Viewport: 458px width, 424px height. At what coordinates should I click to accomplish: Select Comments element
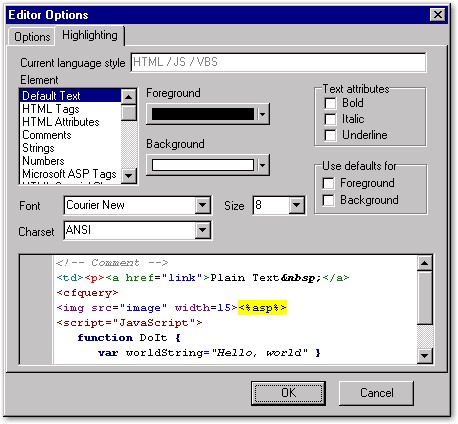tap(70, 135)
